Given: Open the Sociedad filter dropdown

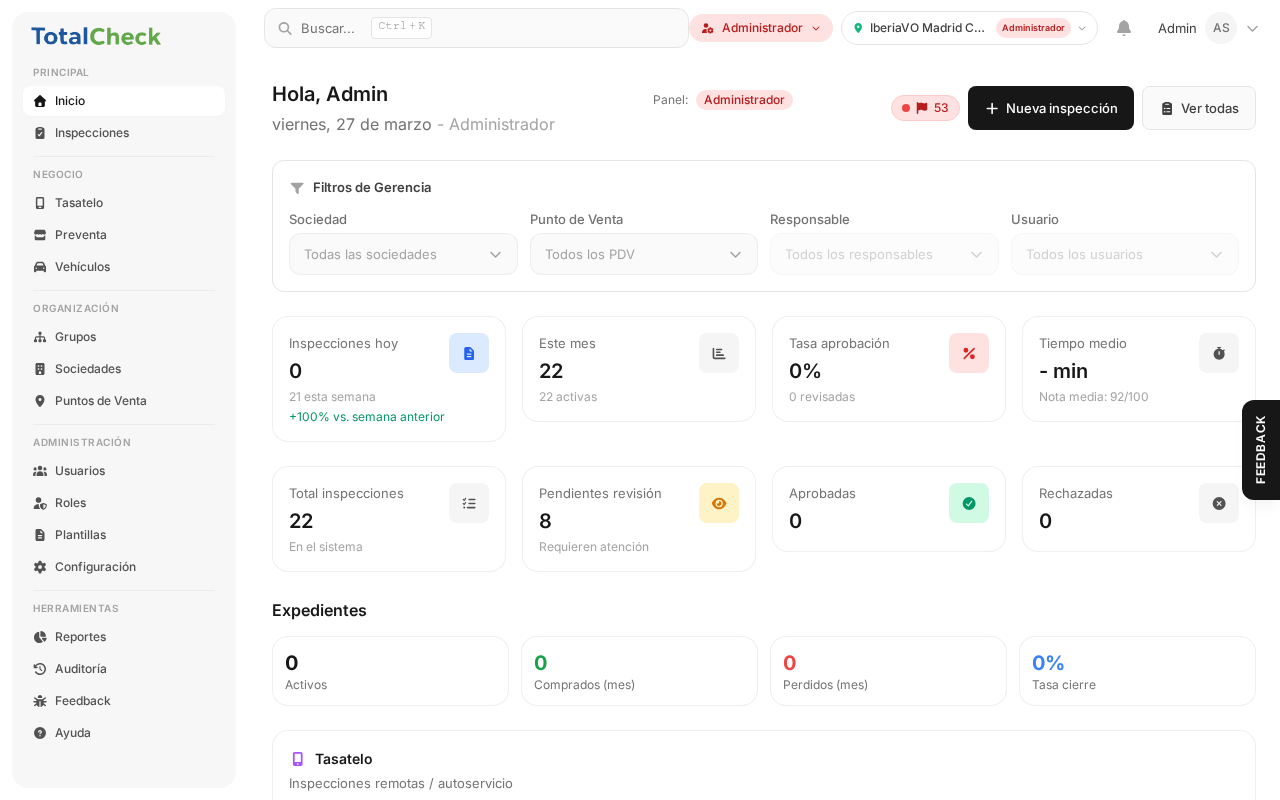Looking at the screenshot, I should (x=403, y=254).
